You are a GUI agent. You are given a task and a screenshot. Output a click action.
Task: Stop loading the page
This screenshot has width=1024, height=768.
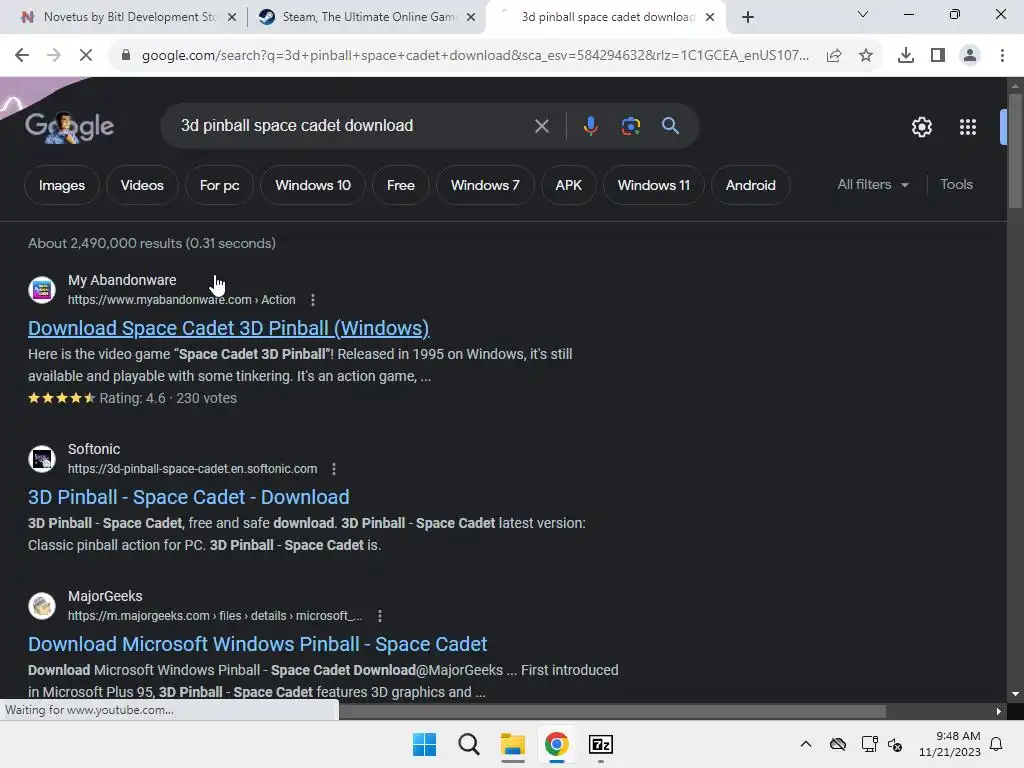(x=86, y=56)
